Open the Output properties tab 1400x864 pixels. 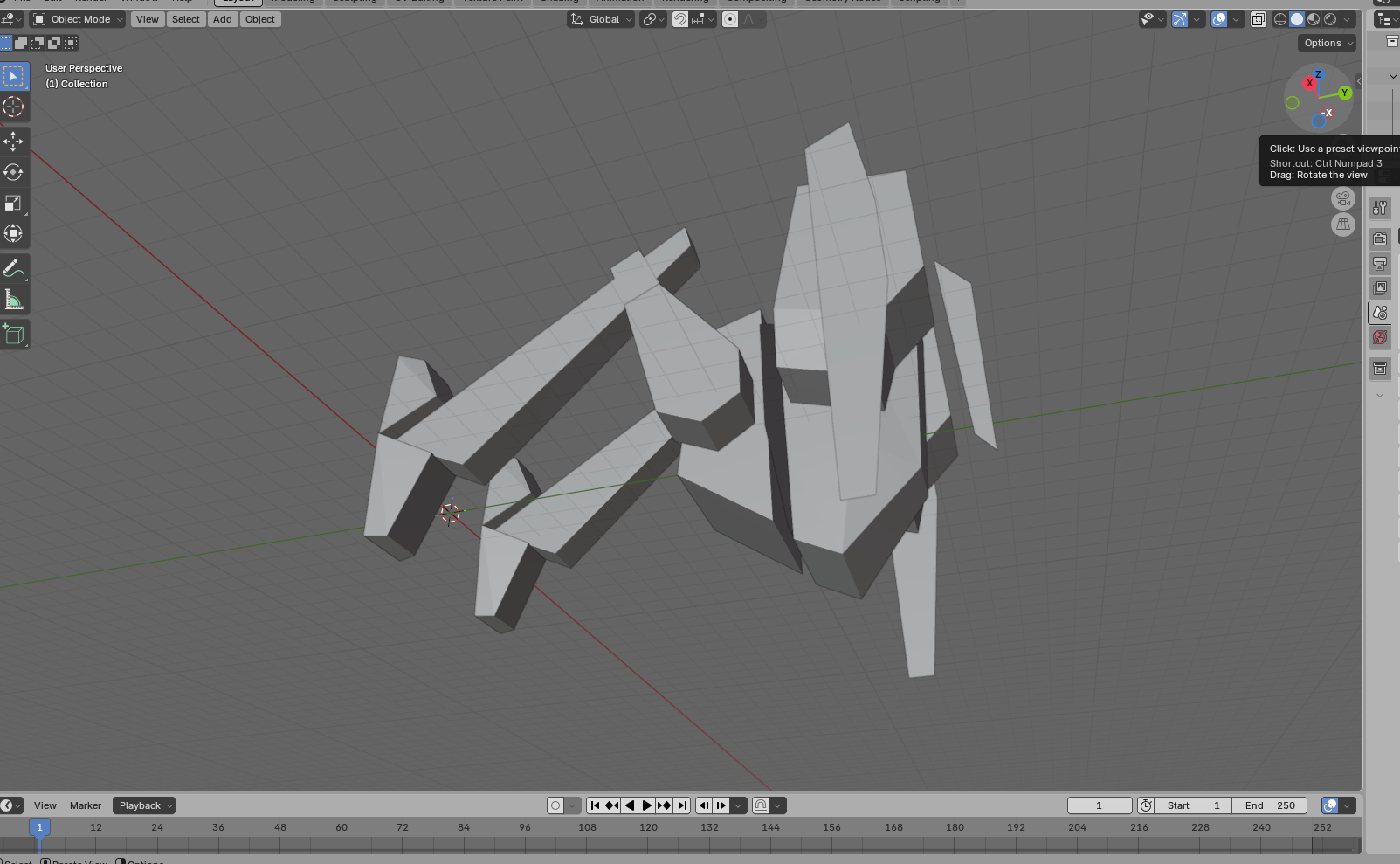(x=1380, y=263)
